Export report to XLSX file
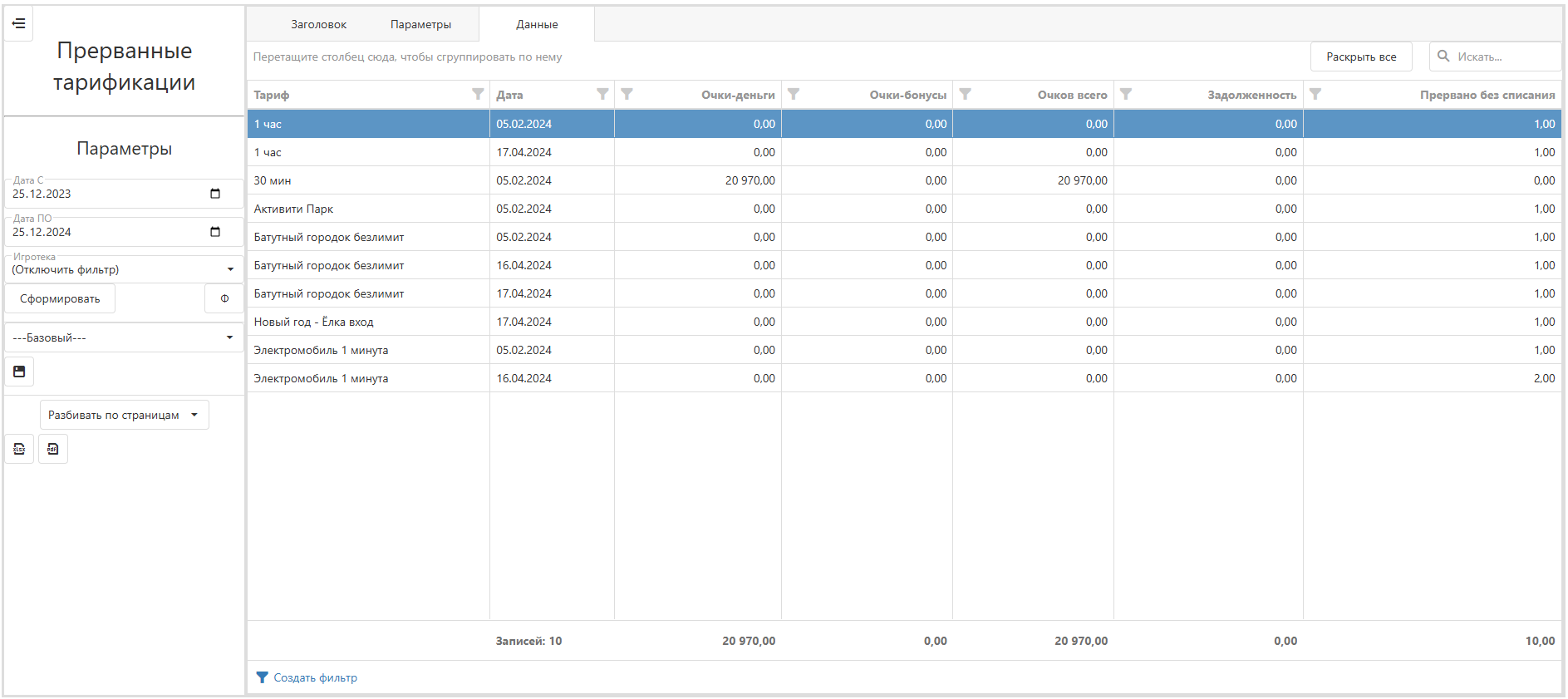Screen dimensions: 1568x699 (x=19, y=449)
